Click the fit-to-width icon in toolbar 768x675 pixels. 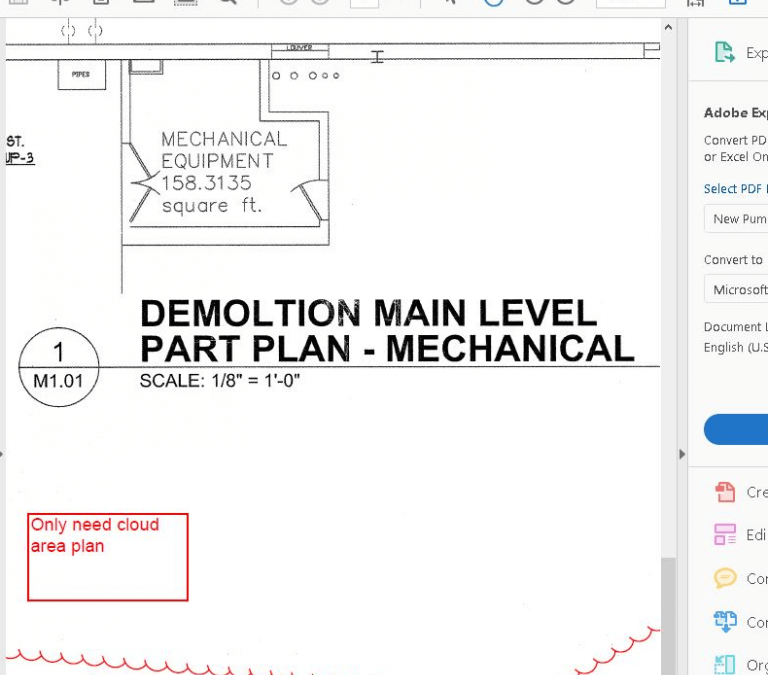pyautogui.click(x=695, y=2)
